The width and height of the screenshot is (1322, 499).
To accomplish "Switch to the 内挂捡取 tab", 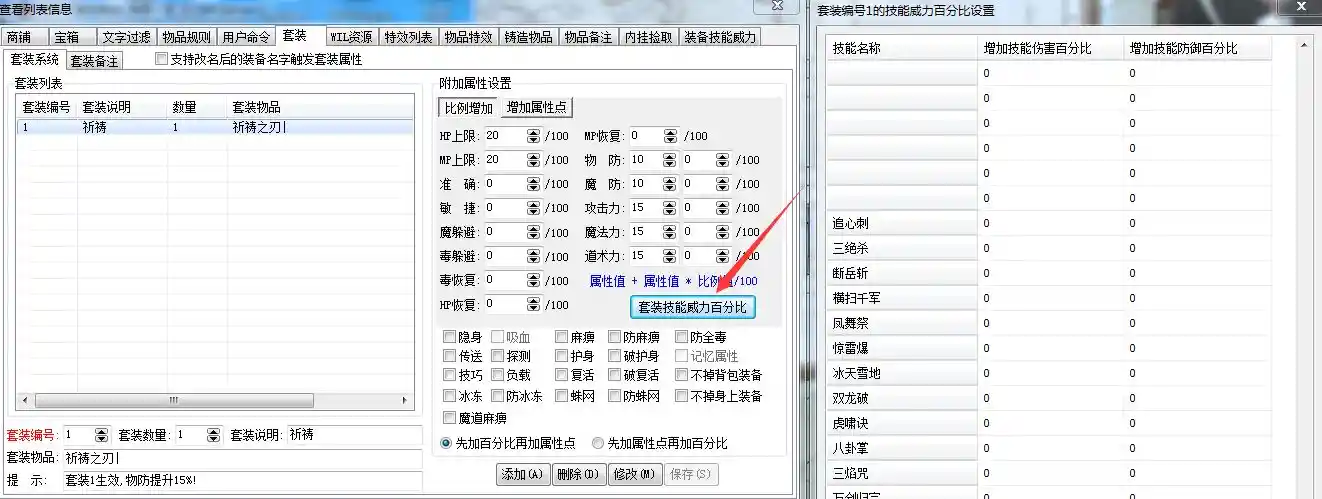I will 648,37.
